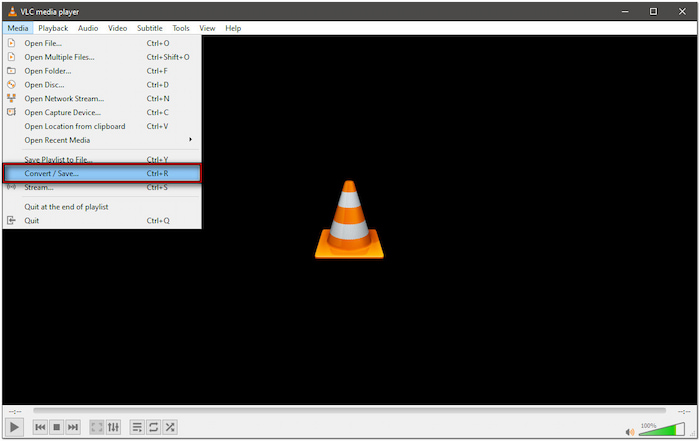Select Quit from the Media menu
Screen dimensions: 700x441
32,220
